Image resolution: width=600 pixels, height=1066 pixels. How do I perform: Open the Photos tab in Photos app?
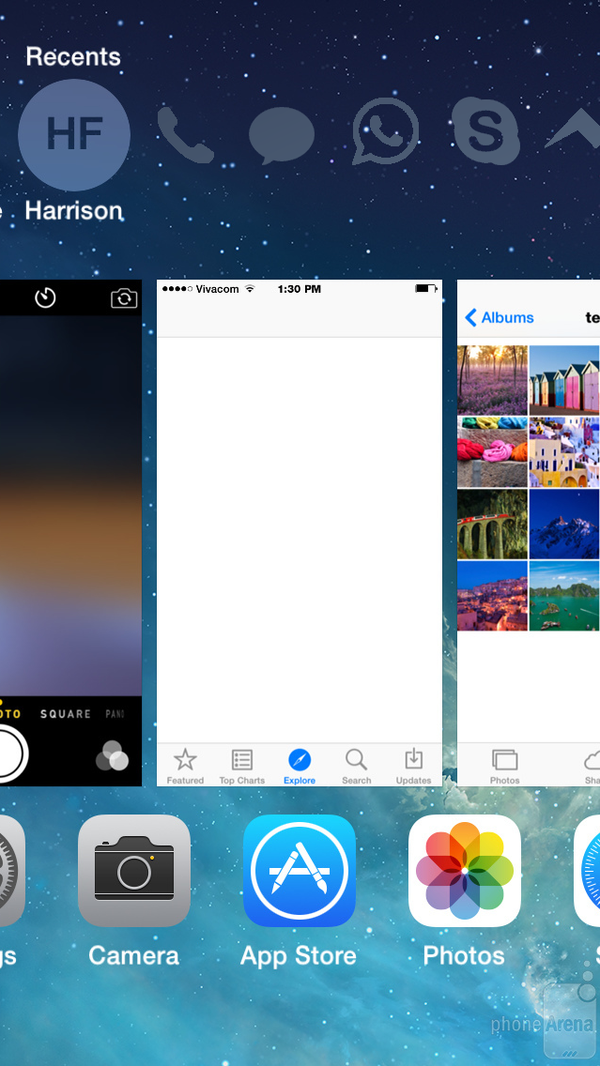click(504, 767)
